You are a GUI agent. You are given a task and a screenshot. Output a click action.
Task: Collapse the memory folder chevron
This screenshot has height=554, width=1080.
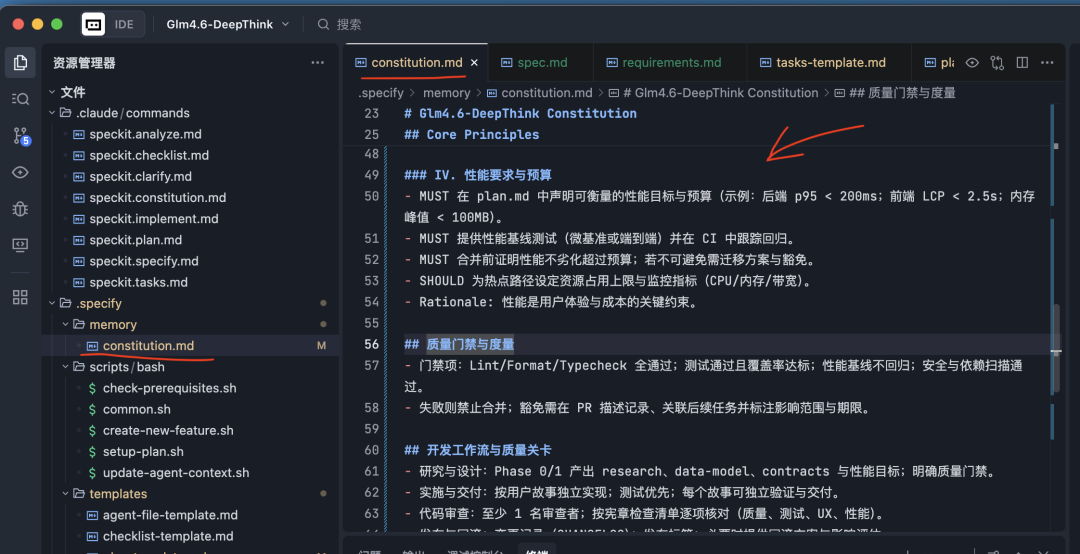[65, 325]
